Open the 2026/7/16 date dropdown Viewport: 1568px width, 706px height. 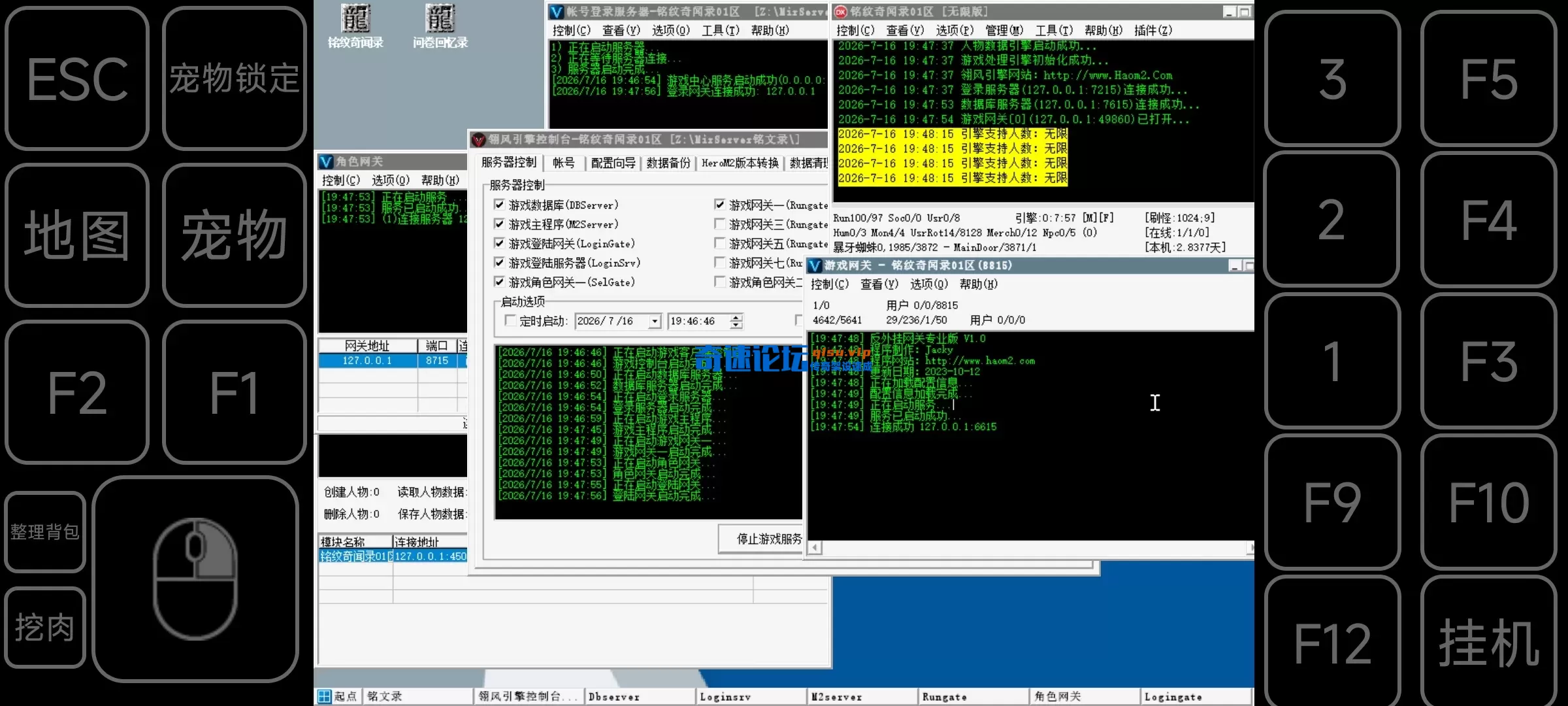pyautogui.click(x=655, y=321)
